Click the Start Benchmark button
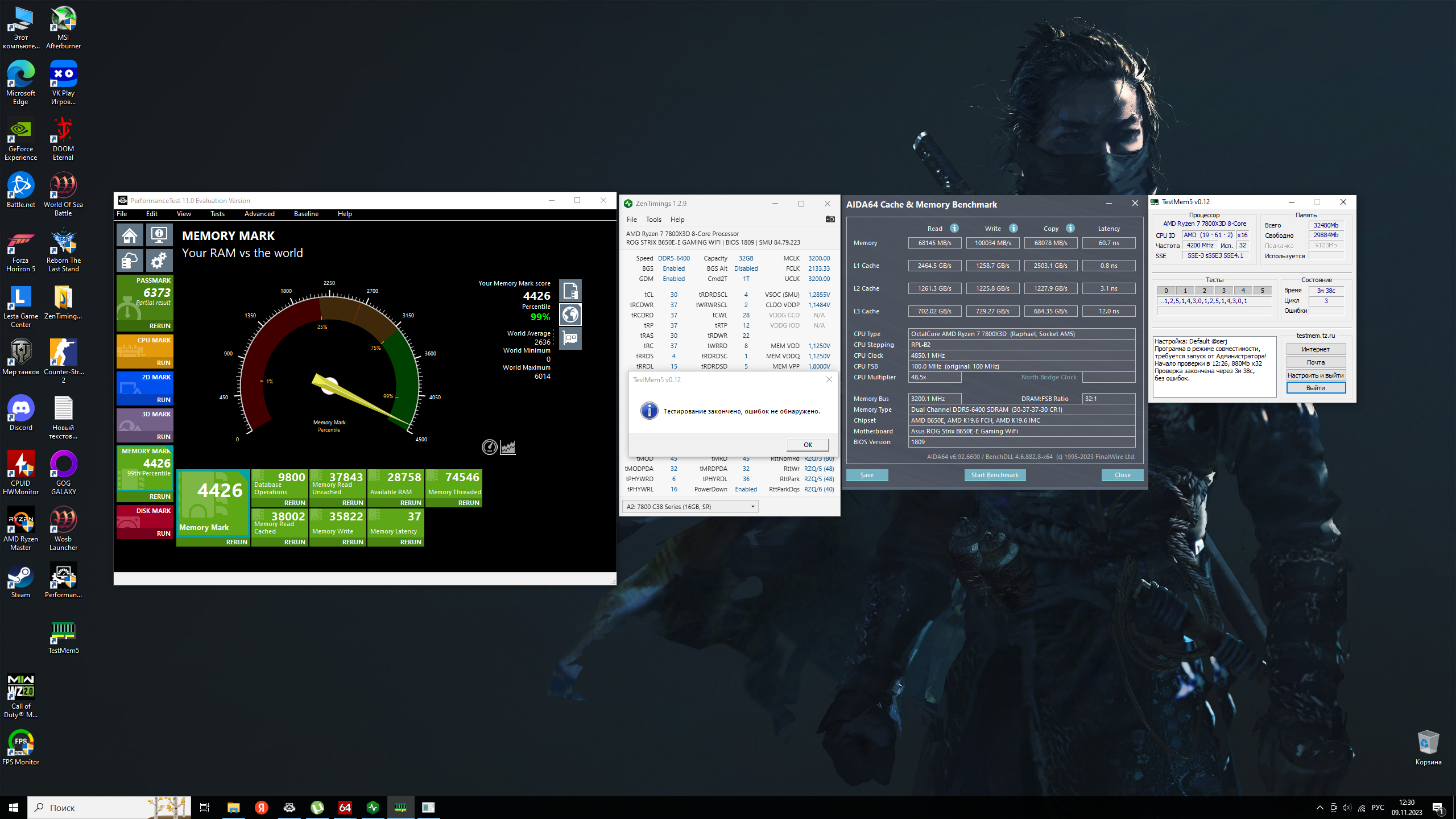1456x819 pixels. click(x=995, y=475)
